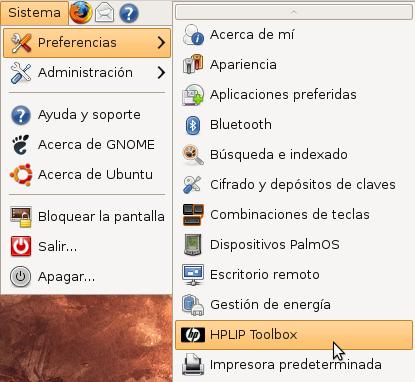This screenshot has width=415, height=382.
Task: Select Acerca de Ubuntu
Action: click(87, 175)
